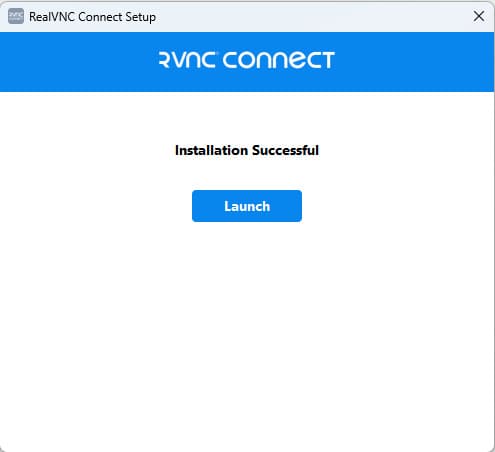Click the word 'Successful' in the heading
The width and height of the screenshot is (495, 452).
[x=285, y=150]
